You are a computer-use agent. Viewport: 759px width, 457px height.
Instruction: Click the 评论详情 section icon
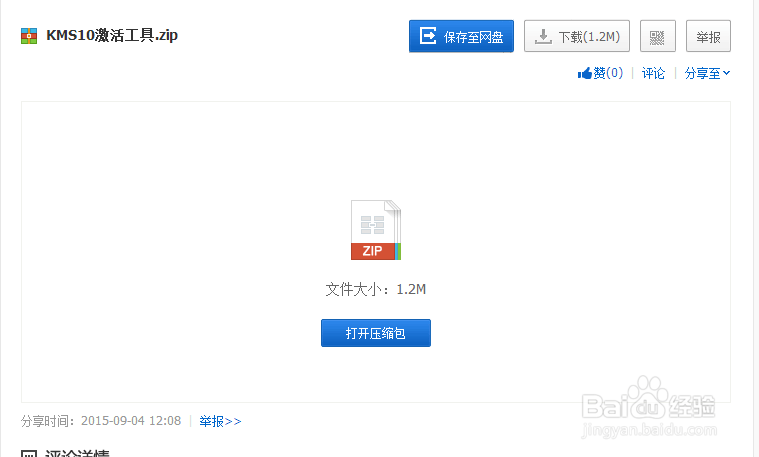click(29, 454)
